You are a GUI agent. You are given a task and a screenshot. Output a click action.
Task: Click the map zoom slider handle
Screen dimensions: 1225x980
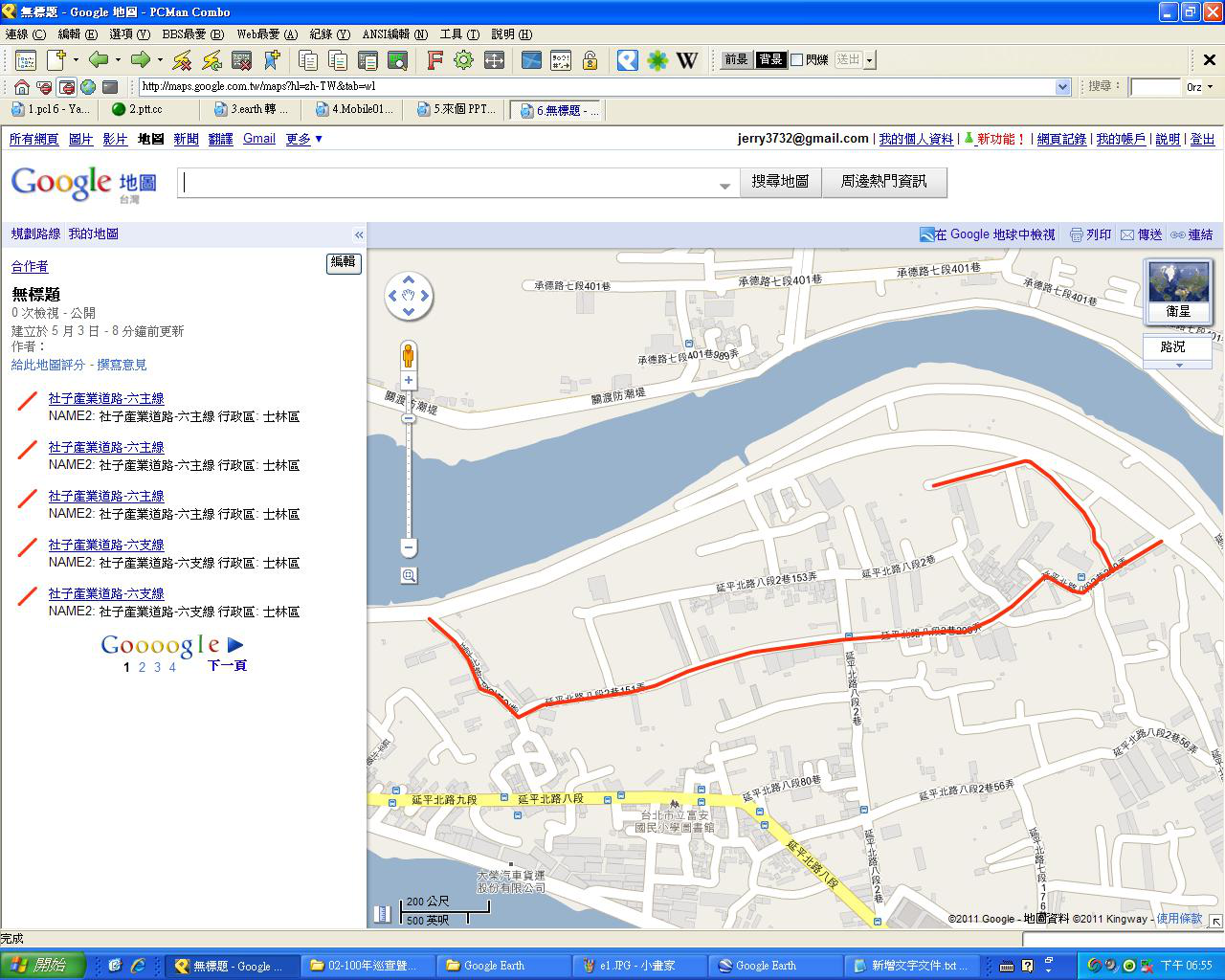coord(409,419)
